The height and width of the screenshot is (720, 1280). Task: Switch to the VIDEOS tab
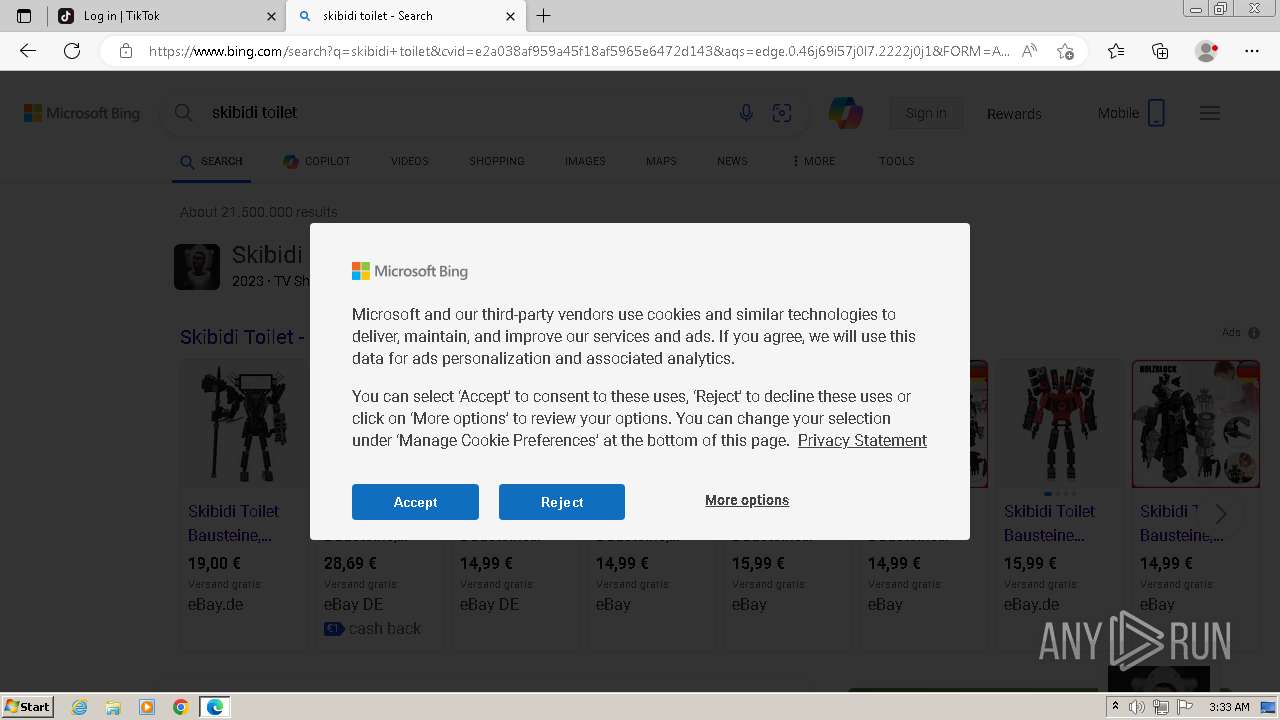(x=409, y=161)
